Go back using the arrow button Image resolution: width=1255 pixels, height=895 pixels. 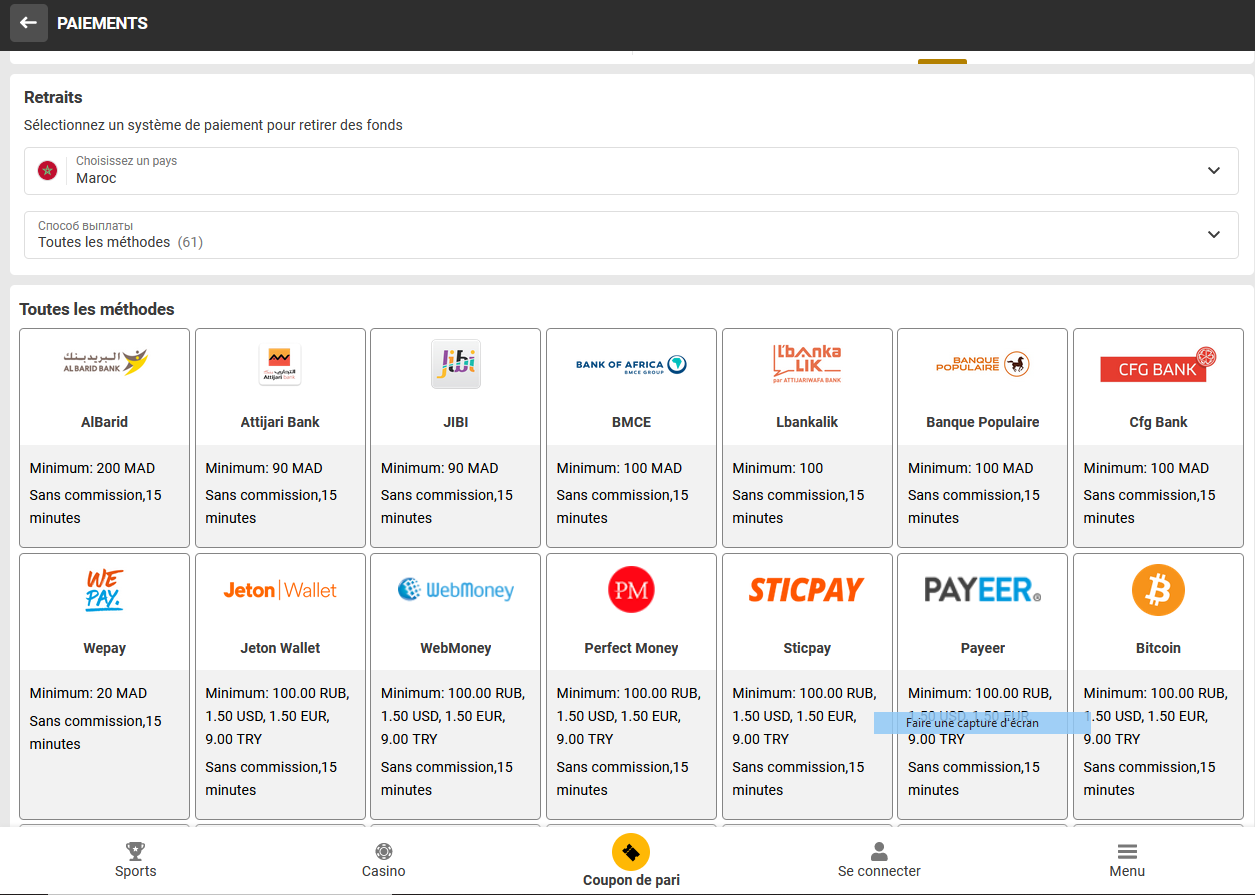29,23
